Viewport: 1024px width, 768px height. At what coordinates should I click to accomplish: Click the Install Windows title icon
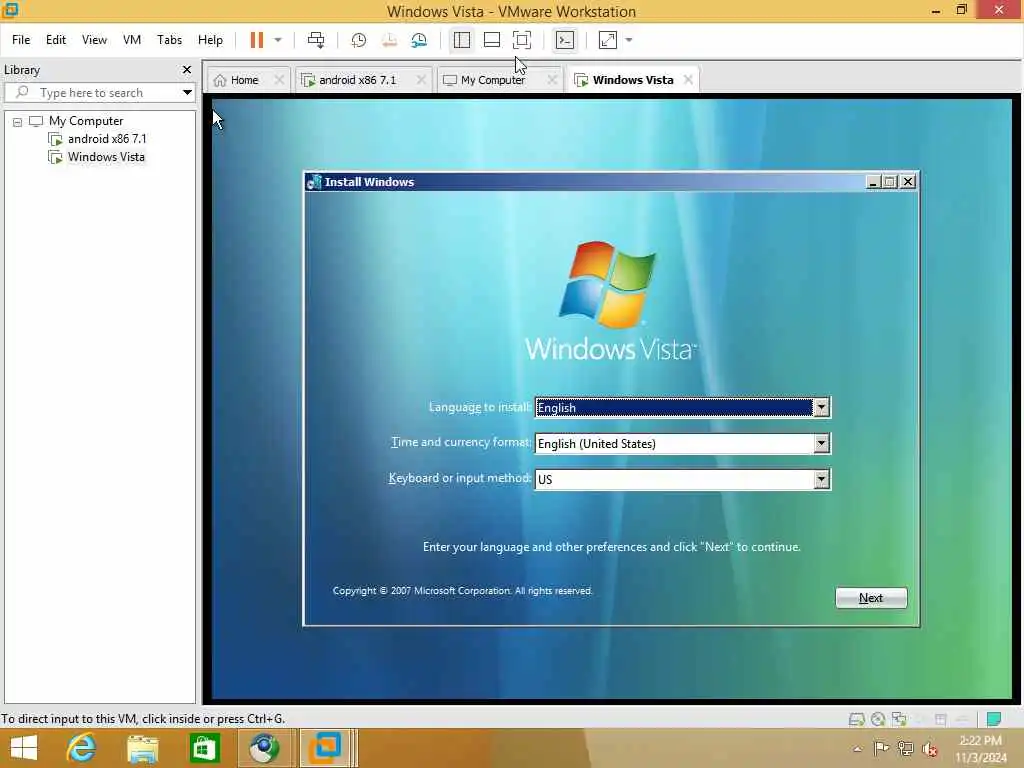[314, 182]
